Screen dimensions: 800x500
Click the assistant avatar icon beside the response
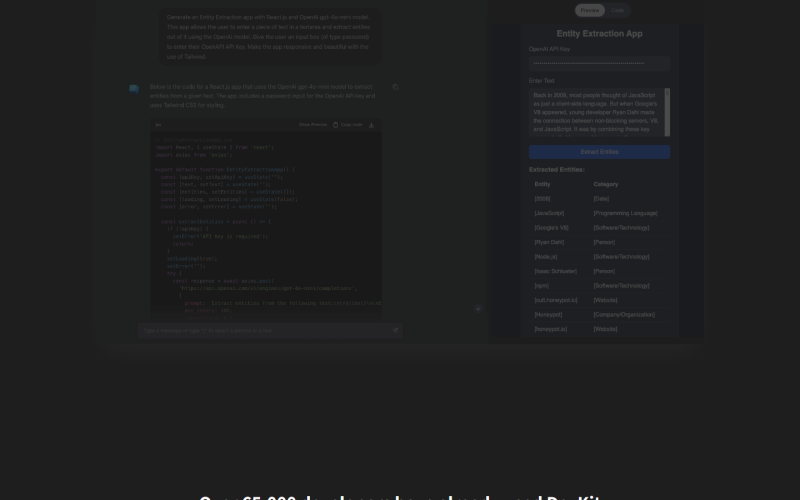pyautogui.click(x=134, y=89)
